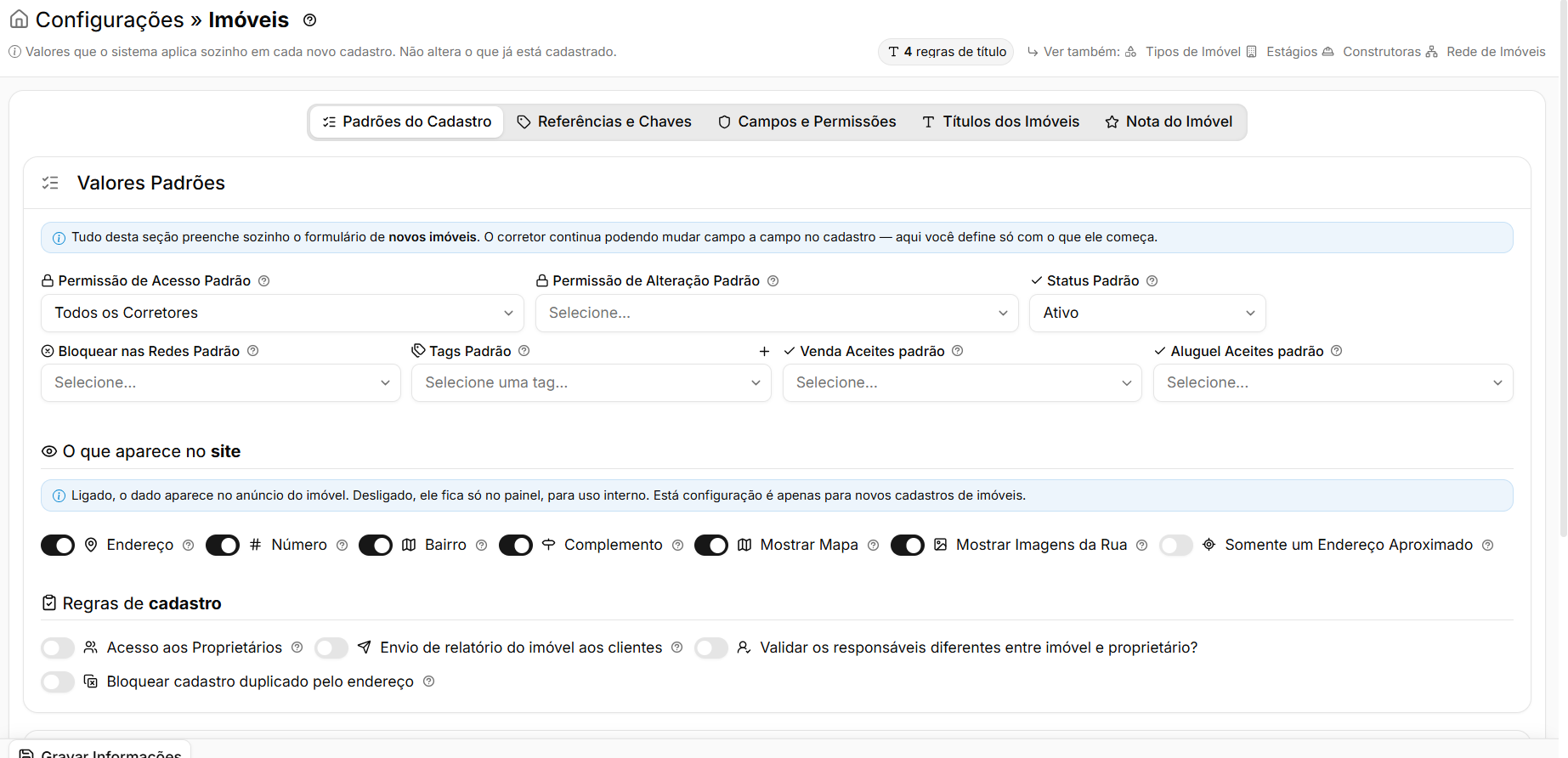Open the Rede de Imóveis link
The image size is (1568, 758).
pos(1486,52)
